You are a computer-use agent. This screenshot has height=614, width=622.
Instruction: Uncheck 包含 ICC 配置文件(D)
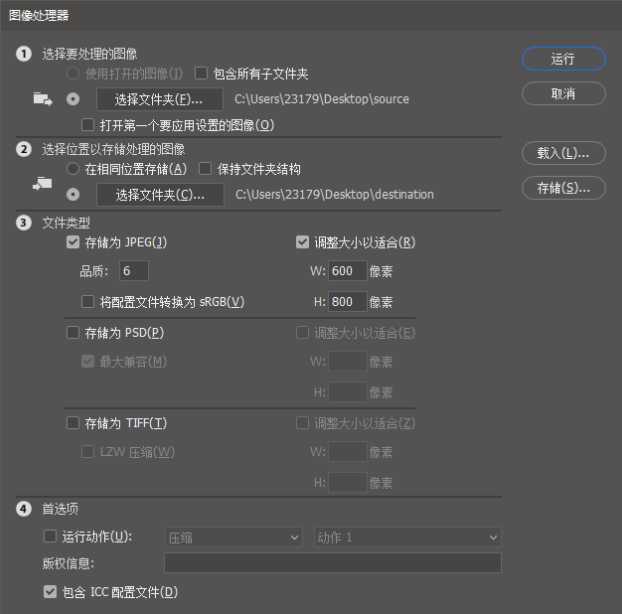pyautogui.click(x=50, y=592)
